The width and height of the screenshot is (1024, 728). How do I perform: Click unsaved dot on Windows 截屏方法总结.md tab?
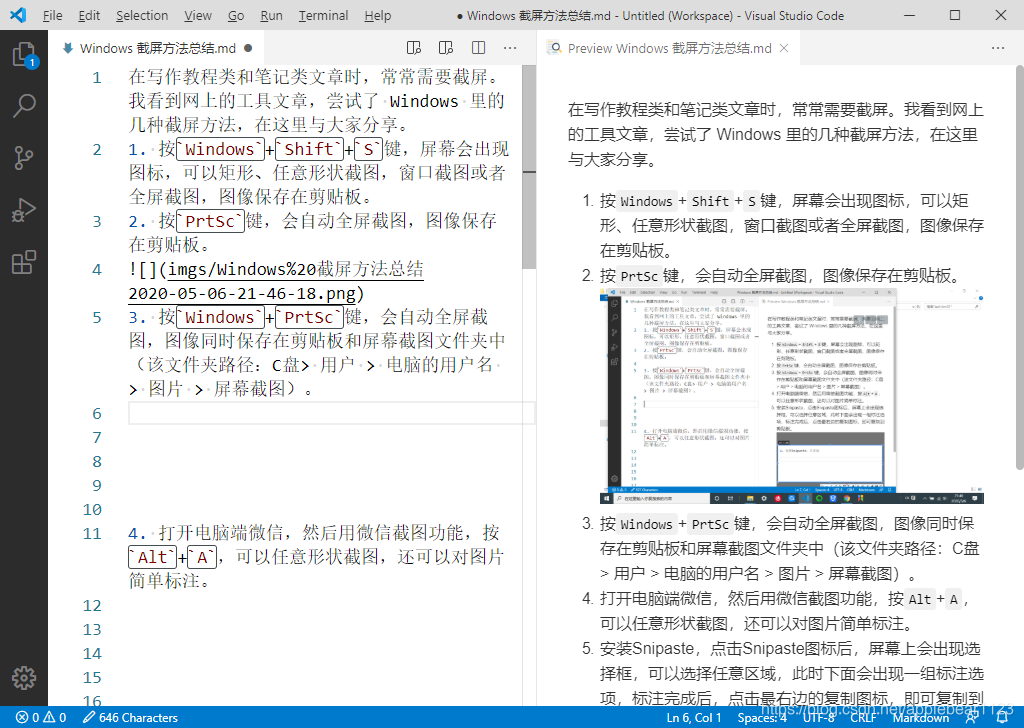click(x=248, y=48)
